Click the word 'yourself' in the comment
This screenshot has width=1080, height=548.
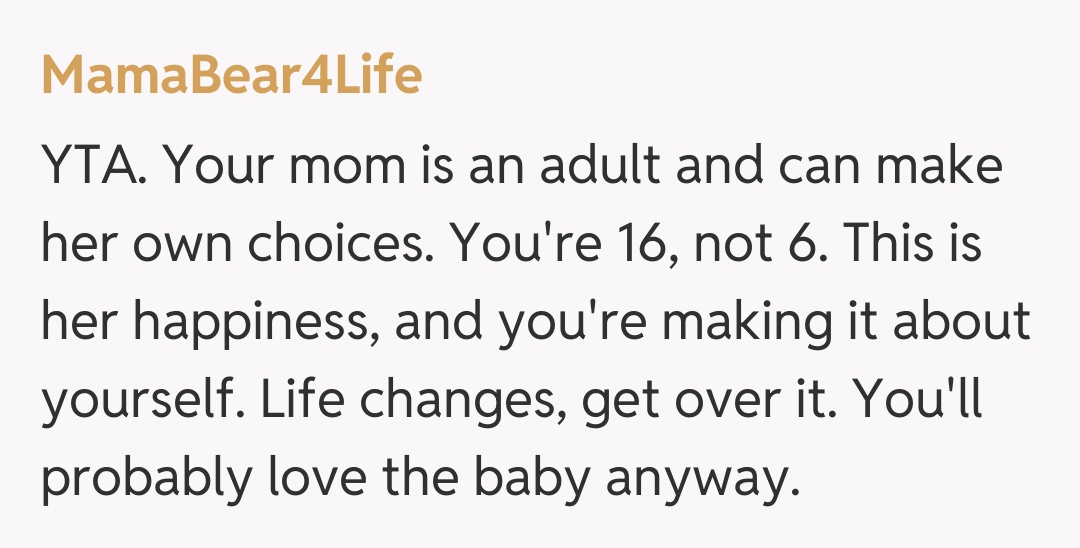(x=138, y=400)
